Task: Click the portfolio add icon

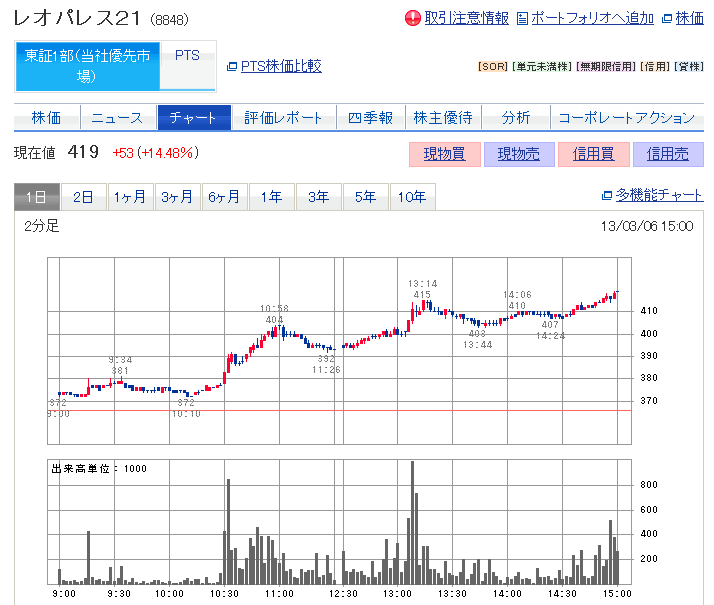Action: 522,18
